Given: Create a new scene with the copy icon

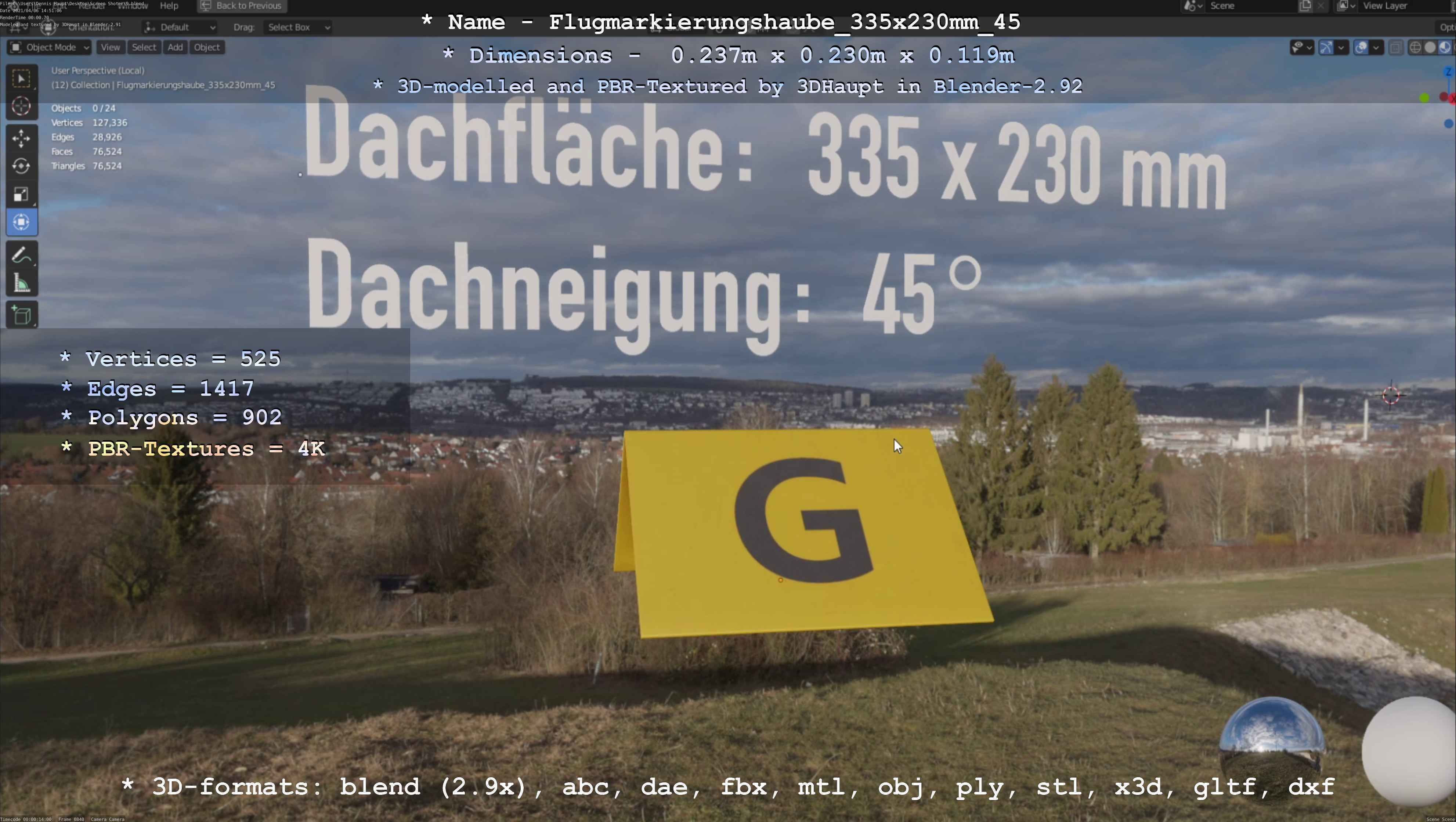Looking at the screenshot, I should [1305, 6].
